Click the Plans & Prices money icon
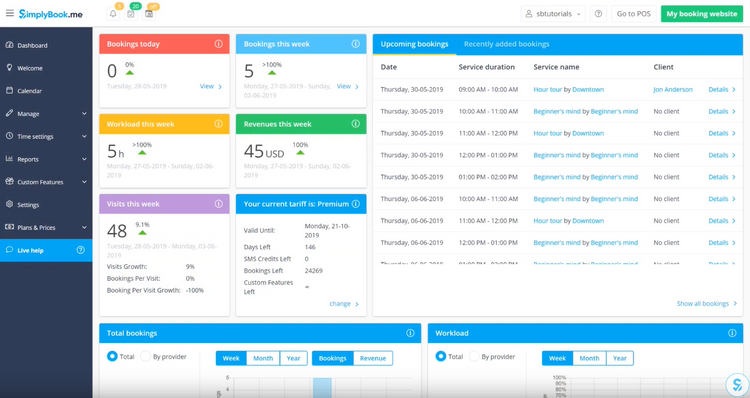Screen dimensions: 750x398 (9, 227)
